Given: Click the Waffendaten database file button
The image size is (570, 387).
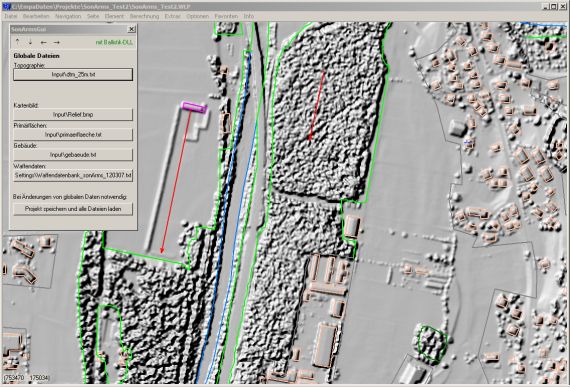Looking at the screenshot, I should pyautogui.click(x=73, y=175).
